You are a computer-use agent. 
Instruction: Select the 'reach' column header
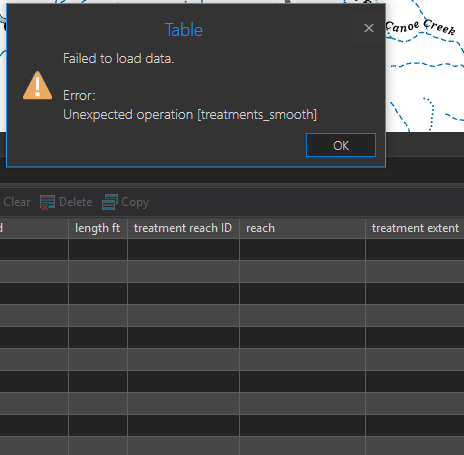point(302,228)
